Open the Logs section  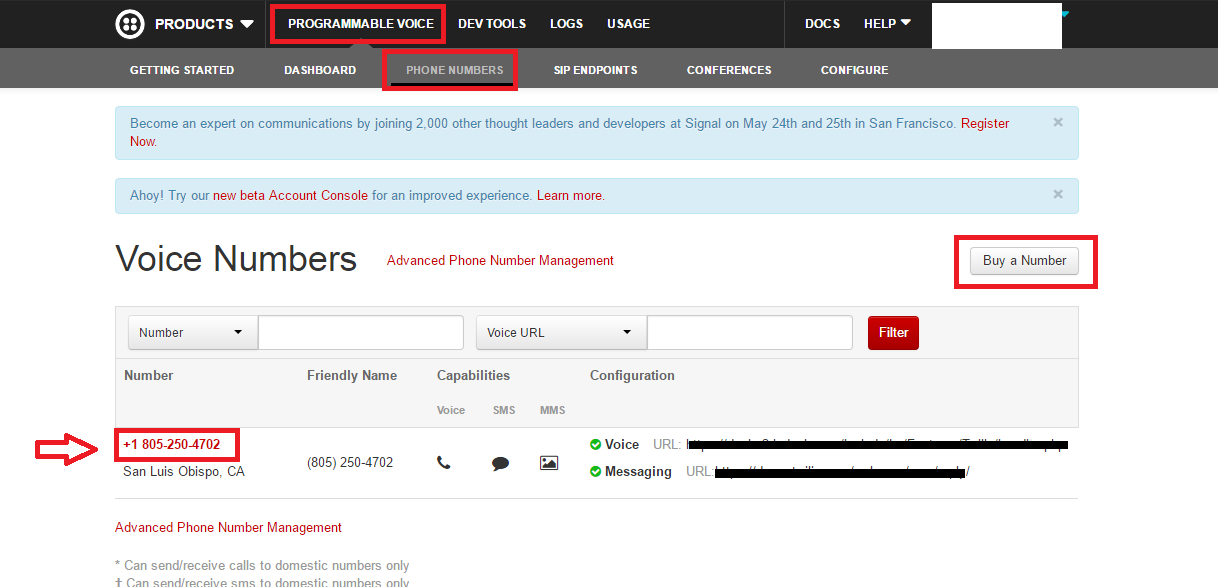[x=566, y=24]
